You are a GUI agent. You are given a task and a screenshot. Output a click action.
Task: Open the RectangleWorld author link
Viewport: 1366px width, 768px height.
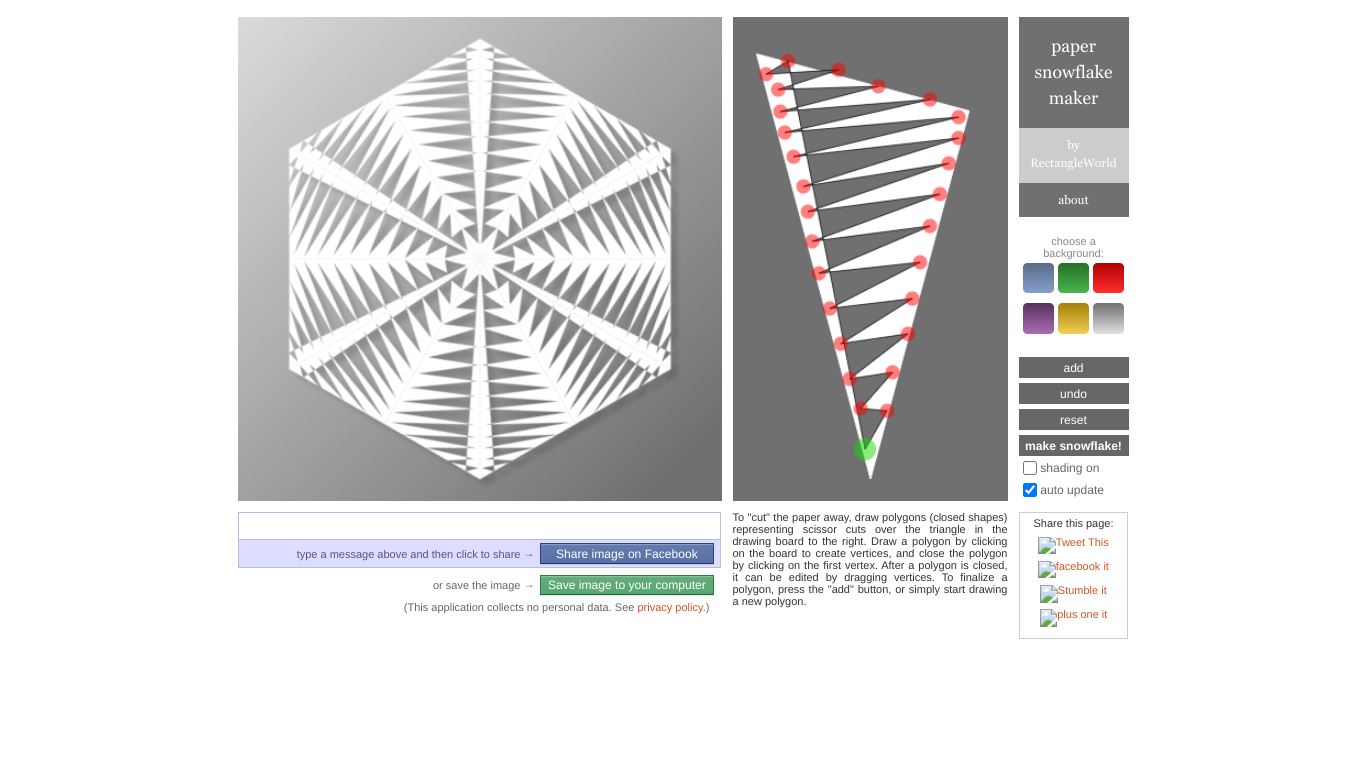[x=1073, y=155]
